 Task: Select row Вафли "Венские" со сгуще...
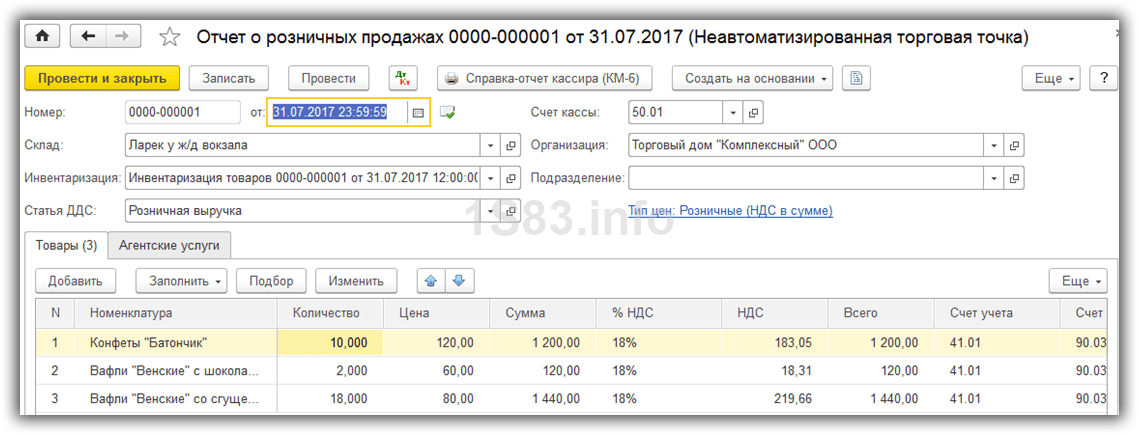[x=571, y=399]
